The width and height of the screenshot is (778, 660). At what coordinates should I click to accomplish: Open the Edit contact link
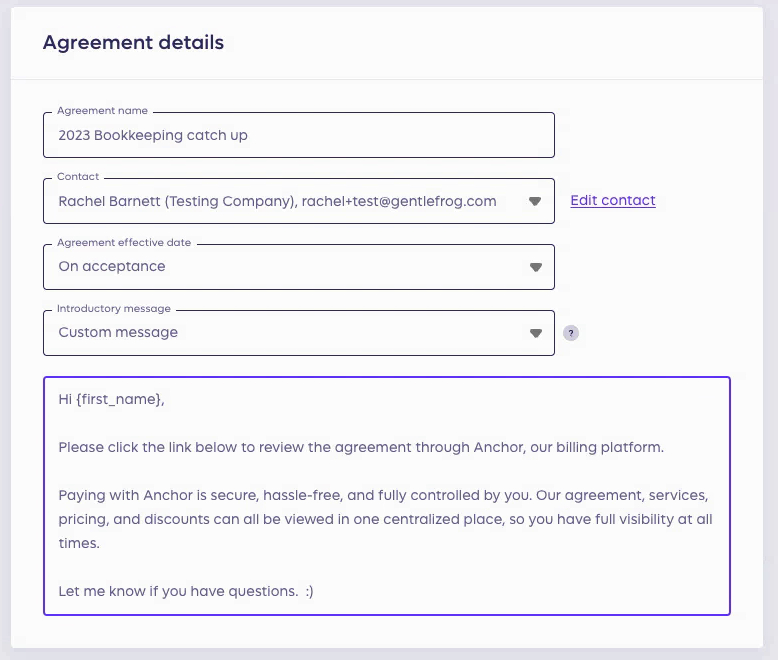point(613,200)
